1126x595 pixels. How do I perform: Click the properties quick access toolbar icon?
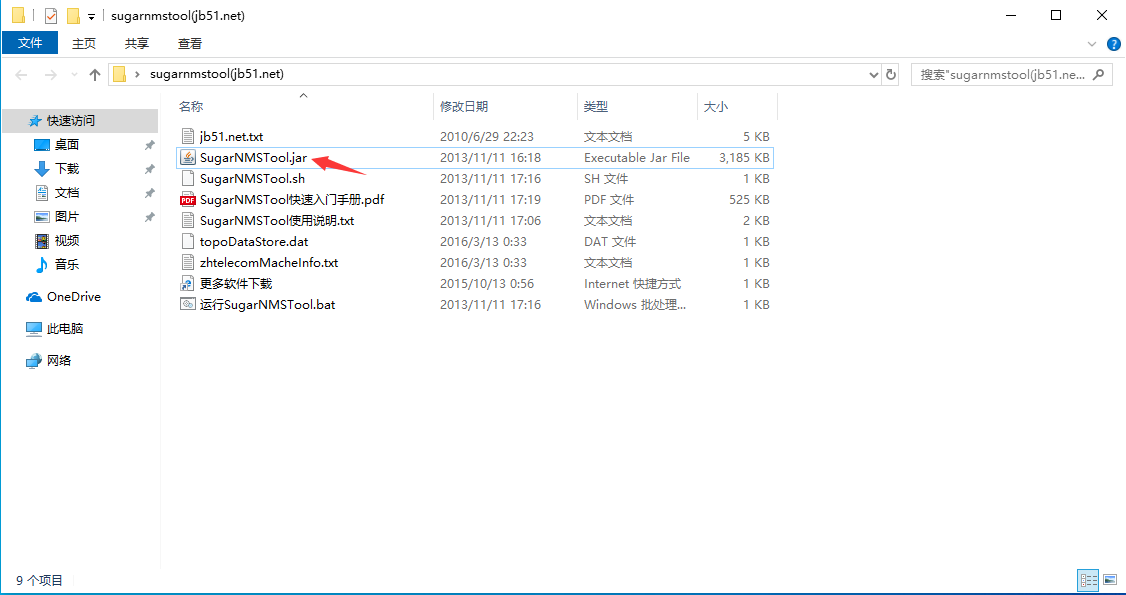coord(50,15)
